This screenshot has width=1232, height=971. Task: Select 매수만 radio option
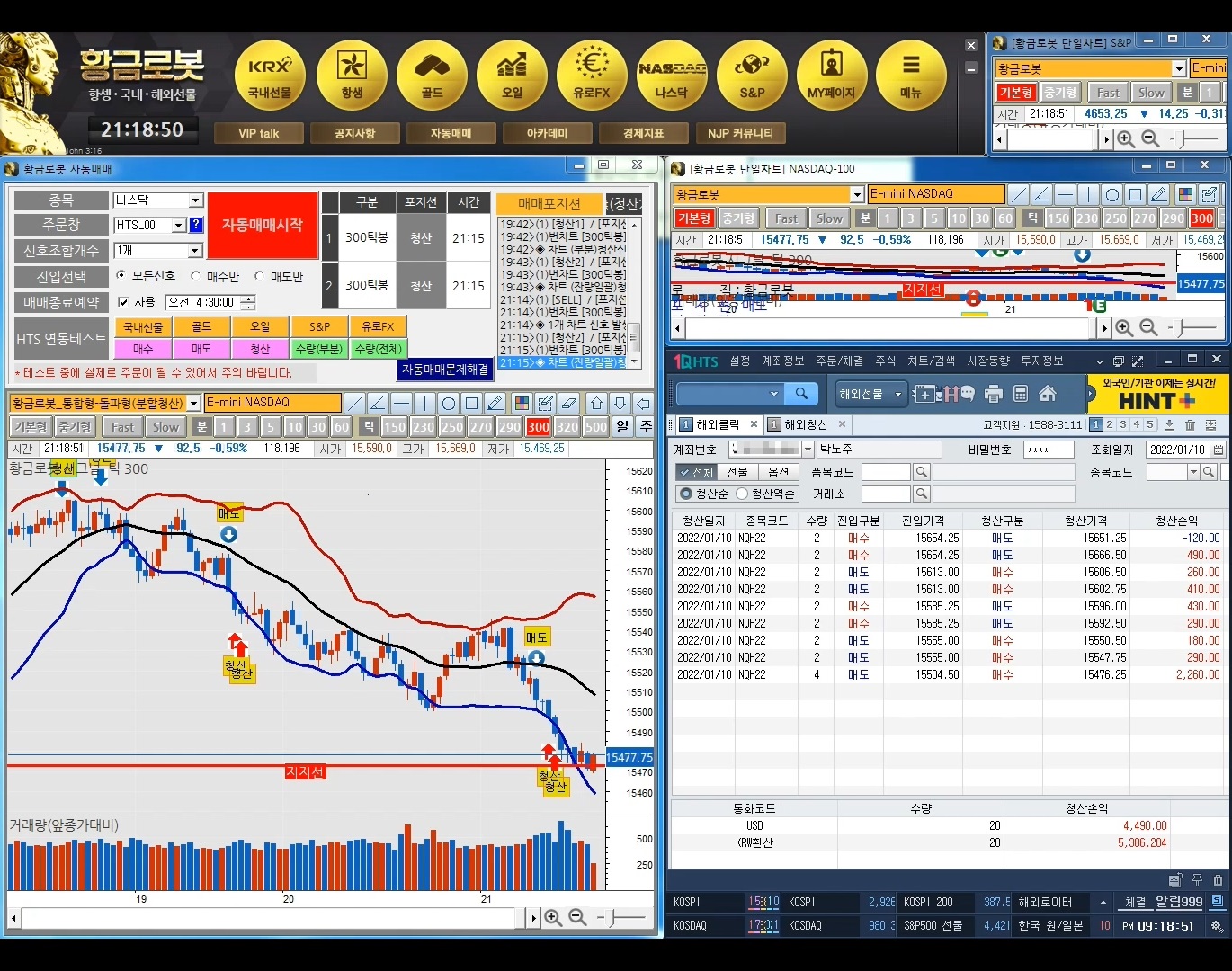tap(195, 275)
